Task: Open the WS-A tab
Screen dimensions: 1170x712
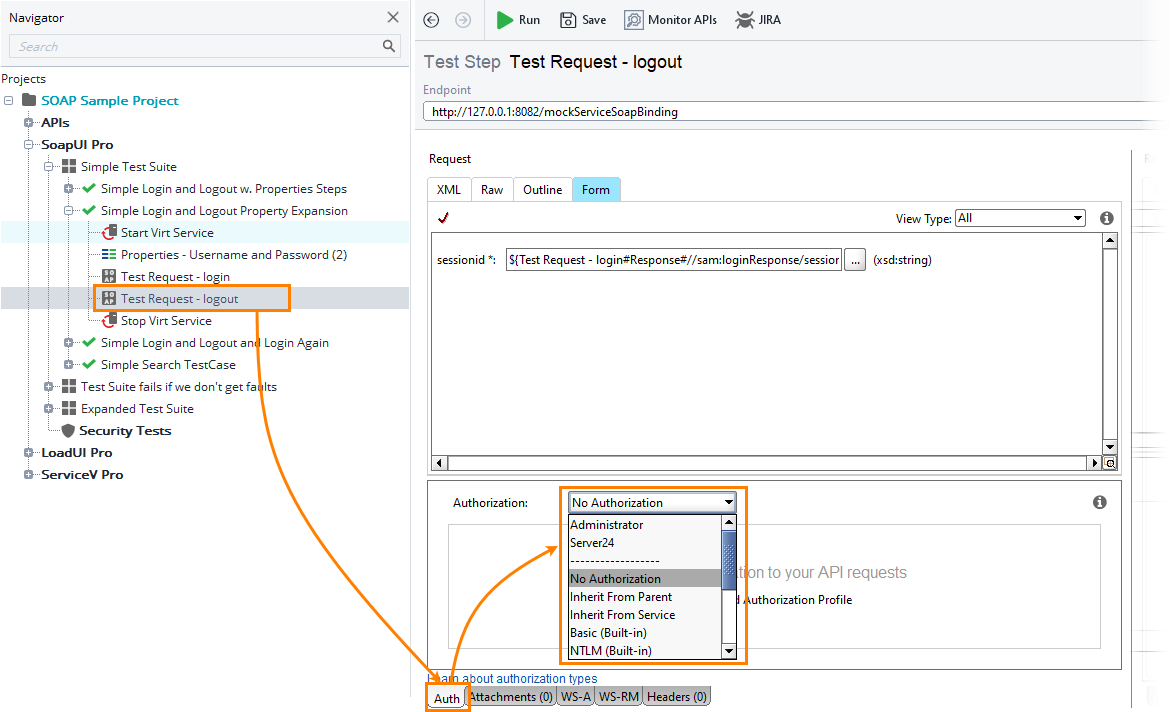Action: (576, 696)
